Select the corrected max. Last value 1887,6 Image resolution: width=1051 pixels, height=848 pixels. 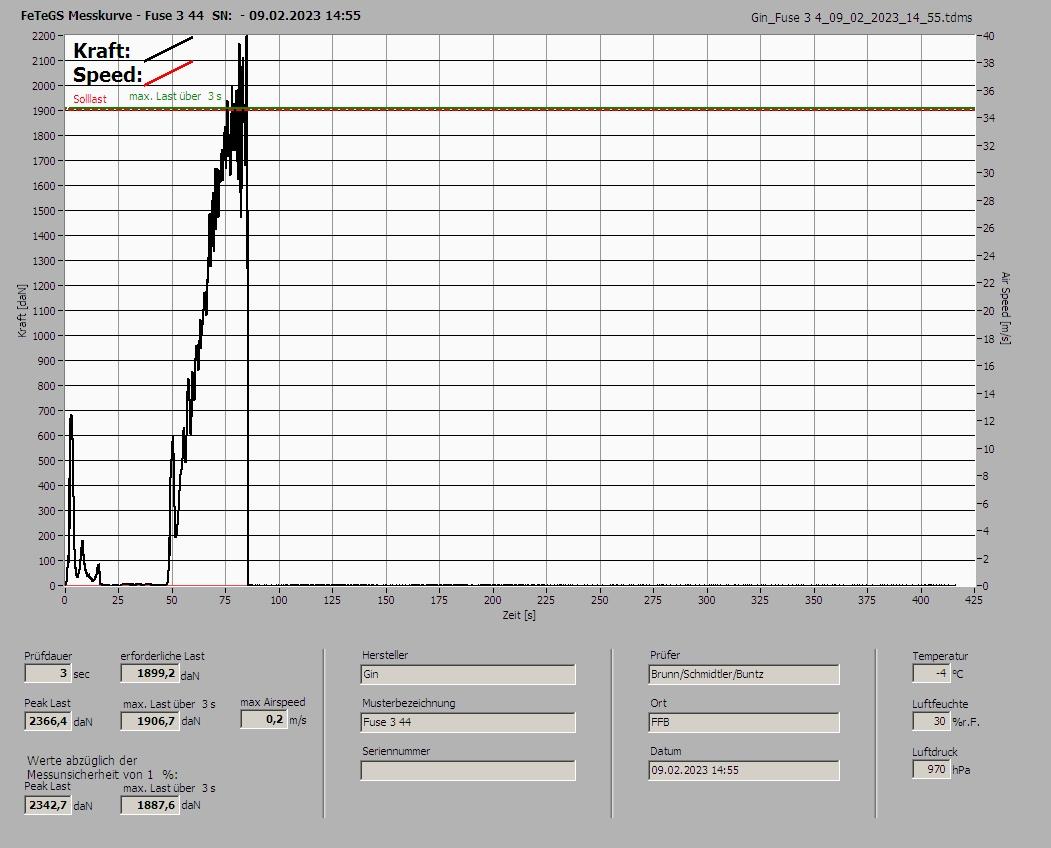pyautogui.click(x=149, y=805)
